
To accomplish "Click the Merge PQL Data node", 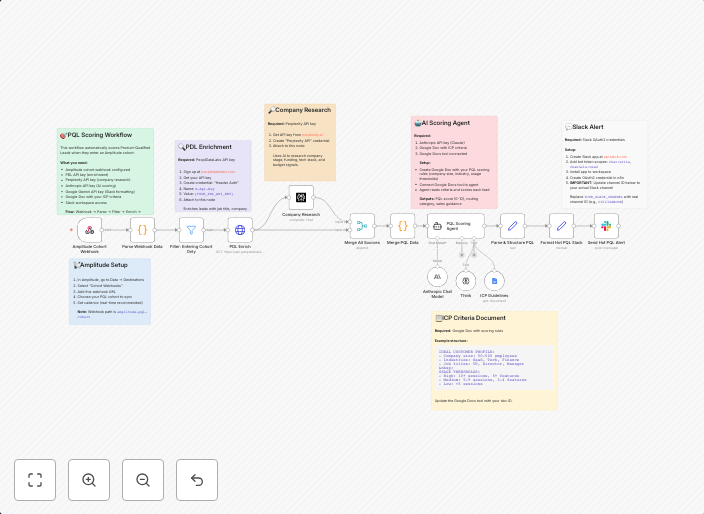I will click(x=403, y=227).
